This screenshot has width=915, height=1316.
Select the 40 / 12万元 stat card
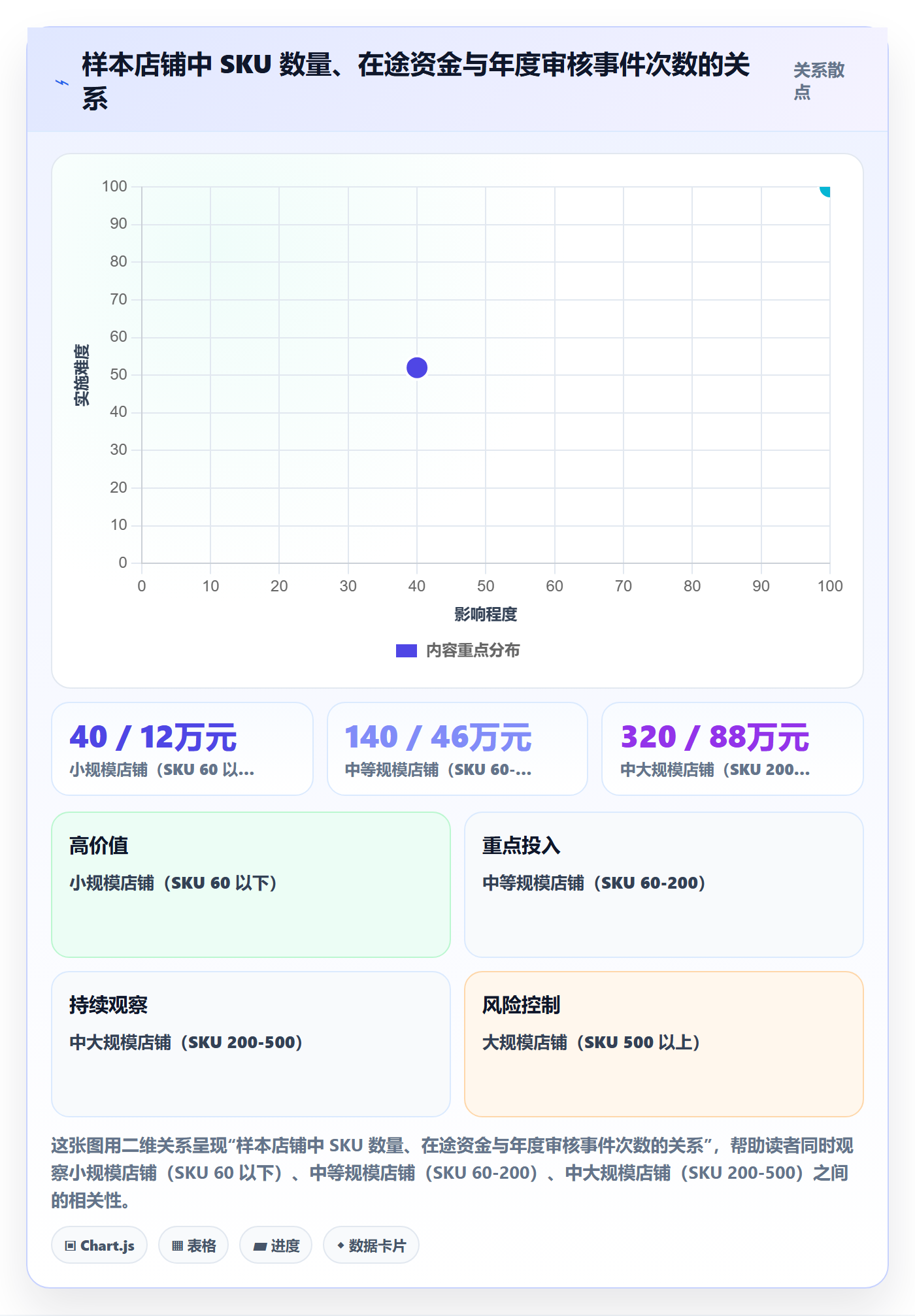pyautogui.click(x=182, y=749)
